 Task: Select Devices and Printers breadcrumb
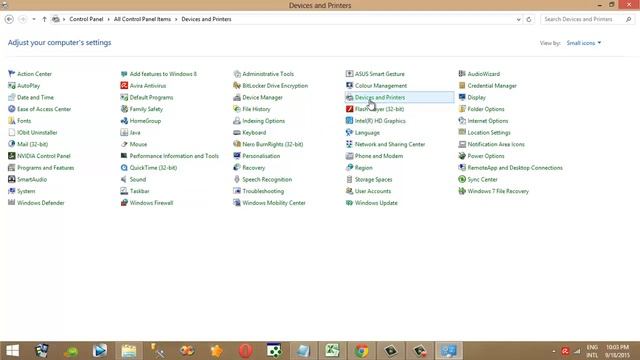[206, 19]
